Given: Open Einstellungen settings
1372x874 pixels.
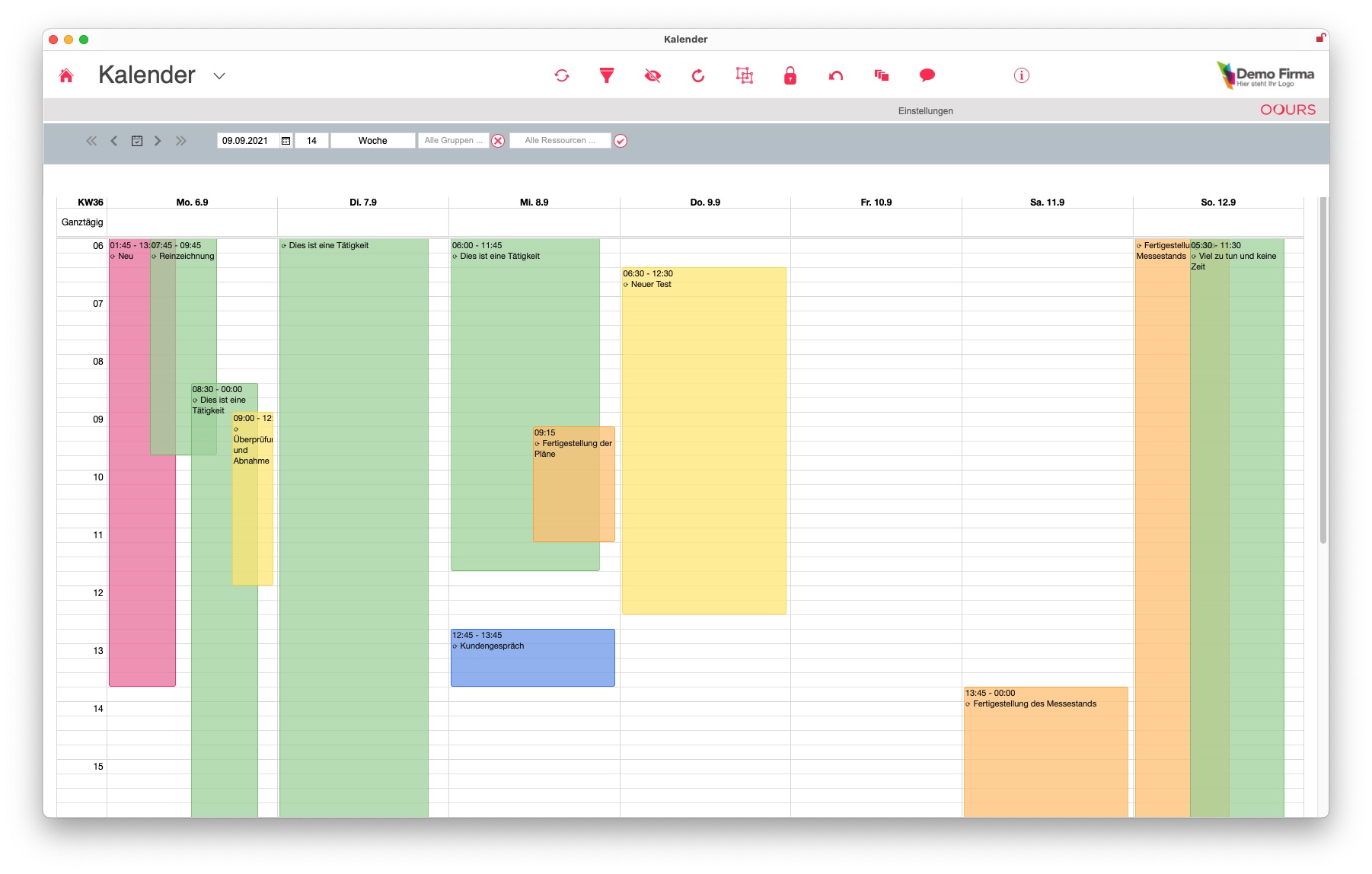Looking at the screenshot, I should tap(926, 111).
